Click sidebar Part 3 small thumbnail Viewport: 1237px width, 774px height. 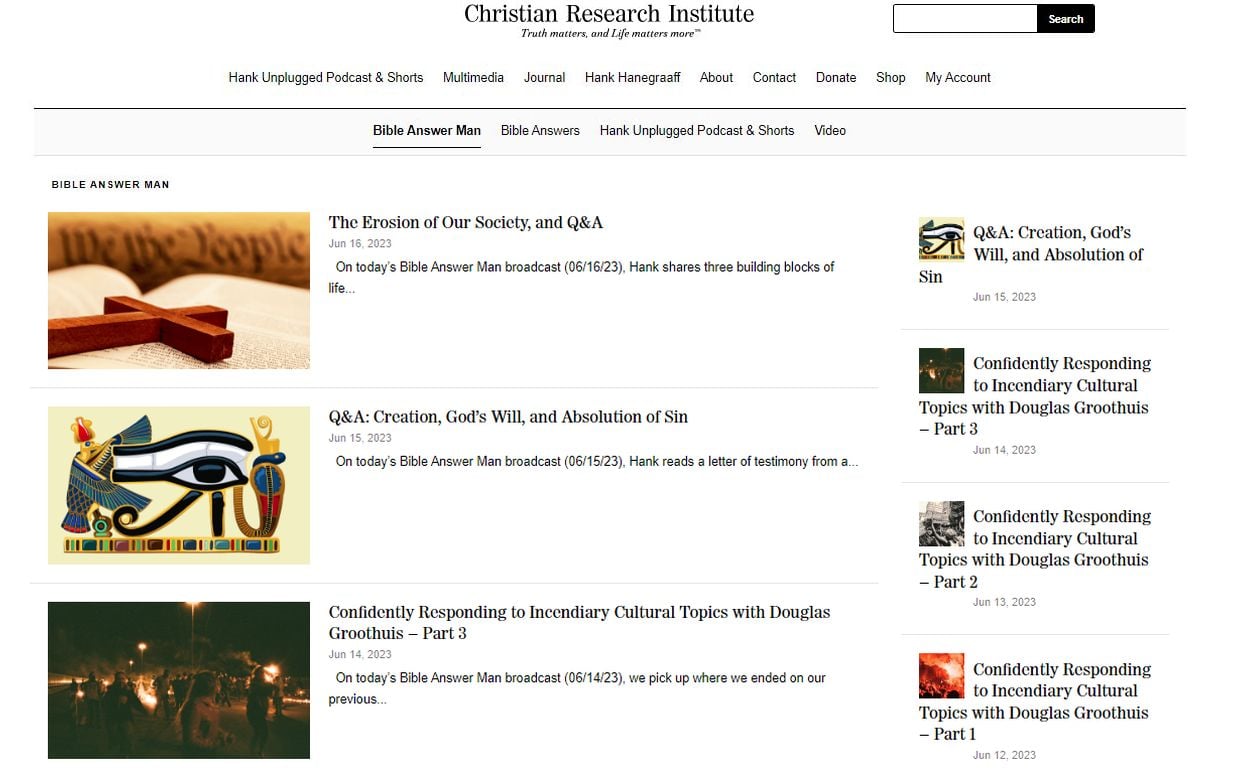pos(941,370)
